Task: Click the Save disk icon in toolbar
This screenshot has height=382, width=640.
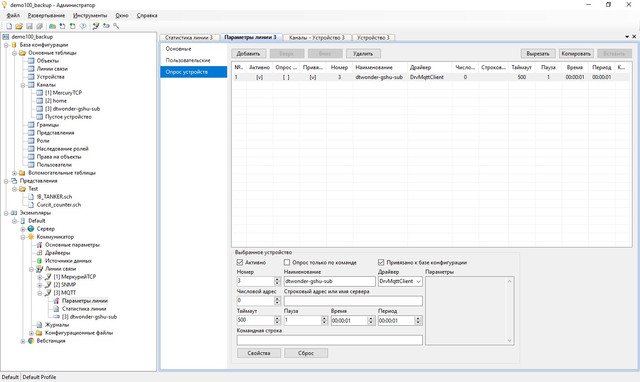Action: click(29, 26)
